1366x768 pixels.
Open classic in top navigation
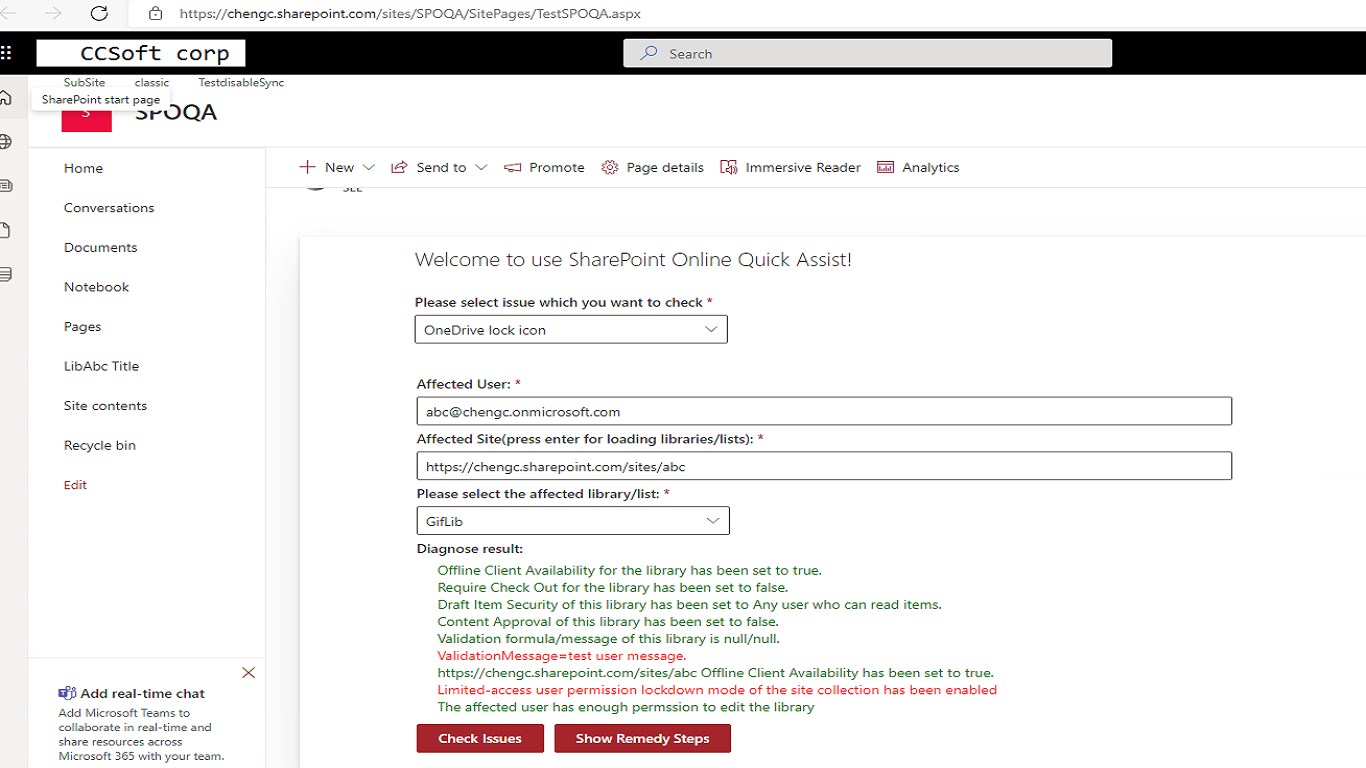[x=152, y=83]
